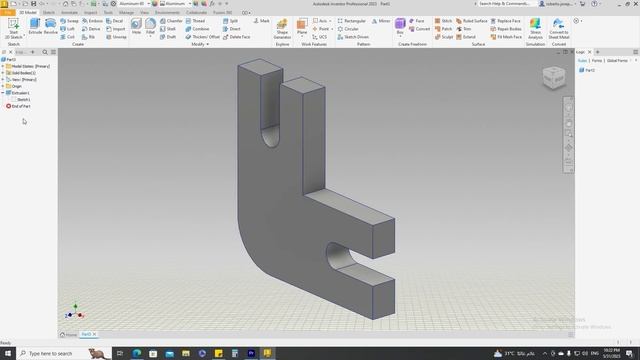Screen dimensions: 640x360
Task: Open the Shape Generator
Action: click(282, 29)
